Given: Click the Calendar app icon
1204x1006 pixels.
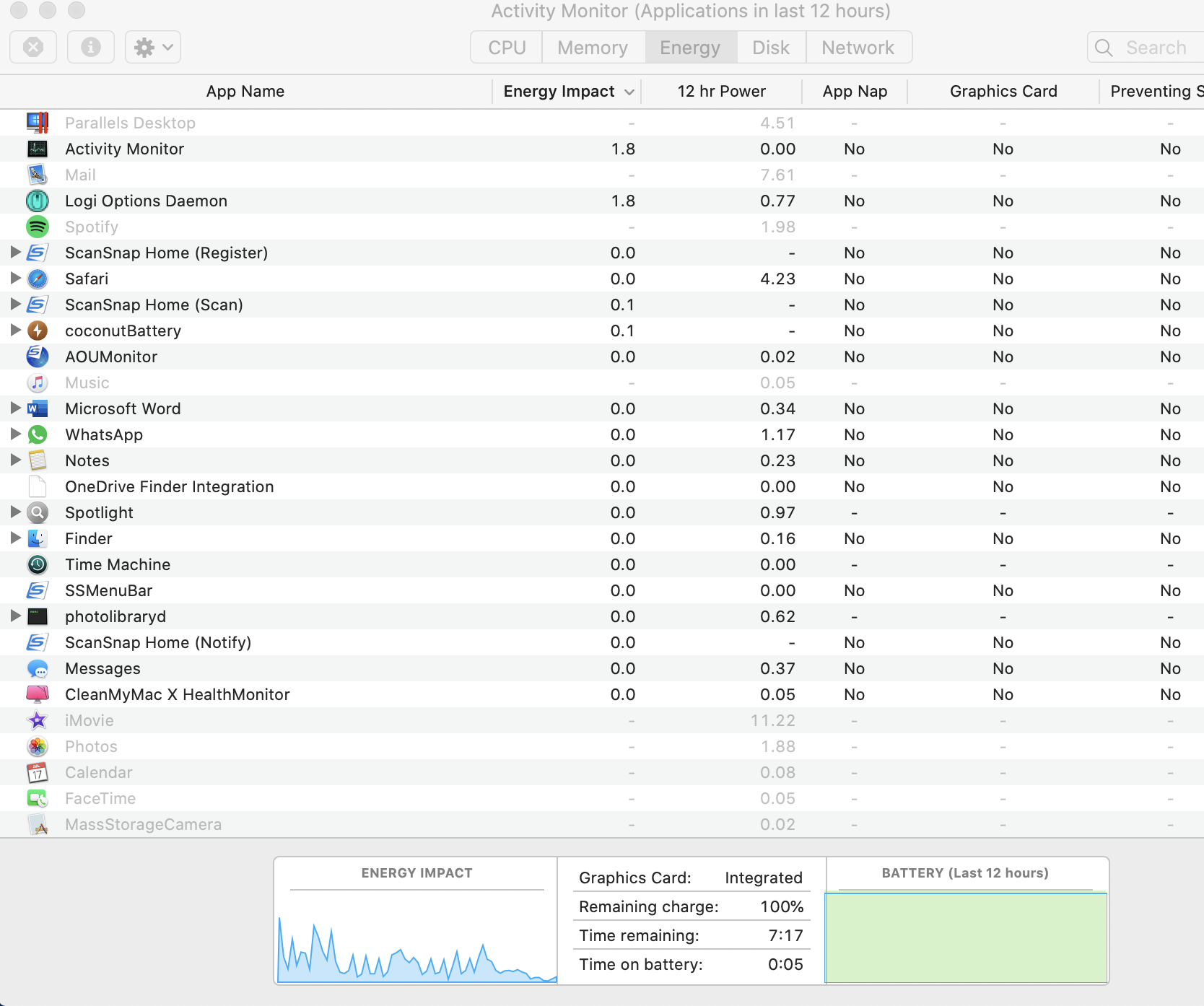Looking at the screenshot, I should point(38,772).
